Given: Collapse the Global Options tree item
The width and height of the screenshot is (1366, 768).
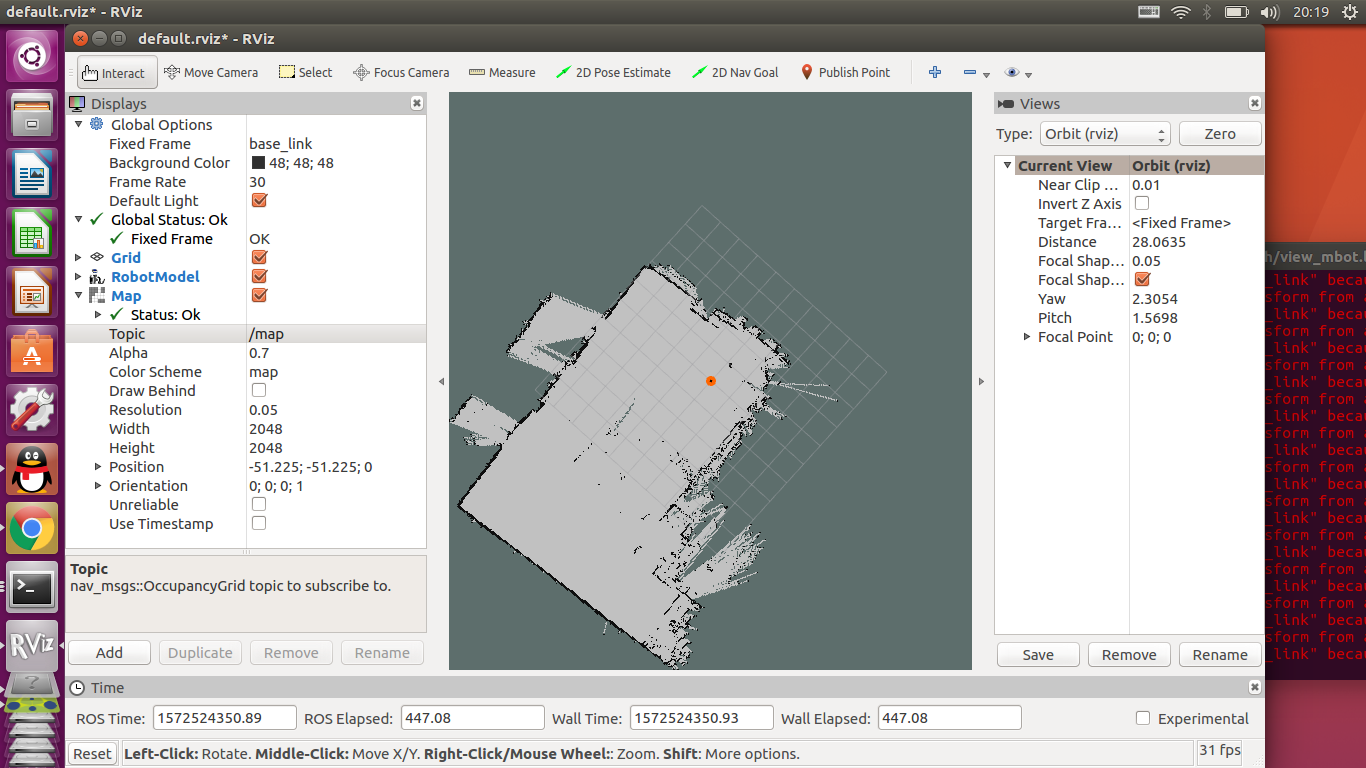Looking at the screenshot, I should coord(79,124).
